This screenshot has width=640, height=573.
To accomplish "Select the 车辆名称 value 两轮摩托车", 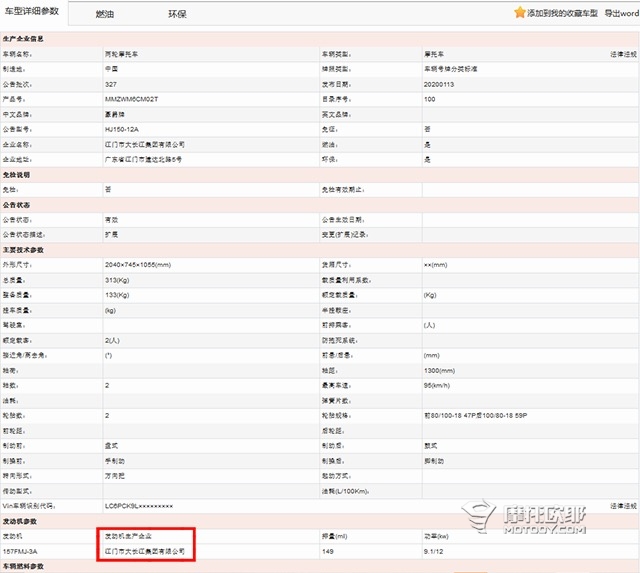I will pyautogui.click(x=121, y=54).
